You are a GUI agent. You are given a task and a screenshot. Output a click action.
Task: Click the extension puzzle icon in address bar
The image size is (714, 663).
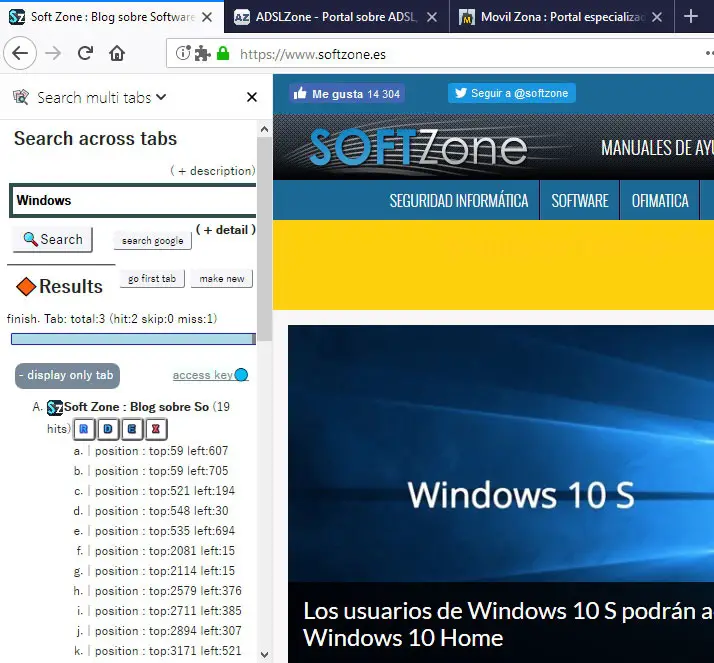coord(202,53)
